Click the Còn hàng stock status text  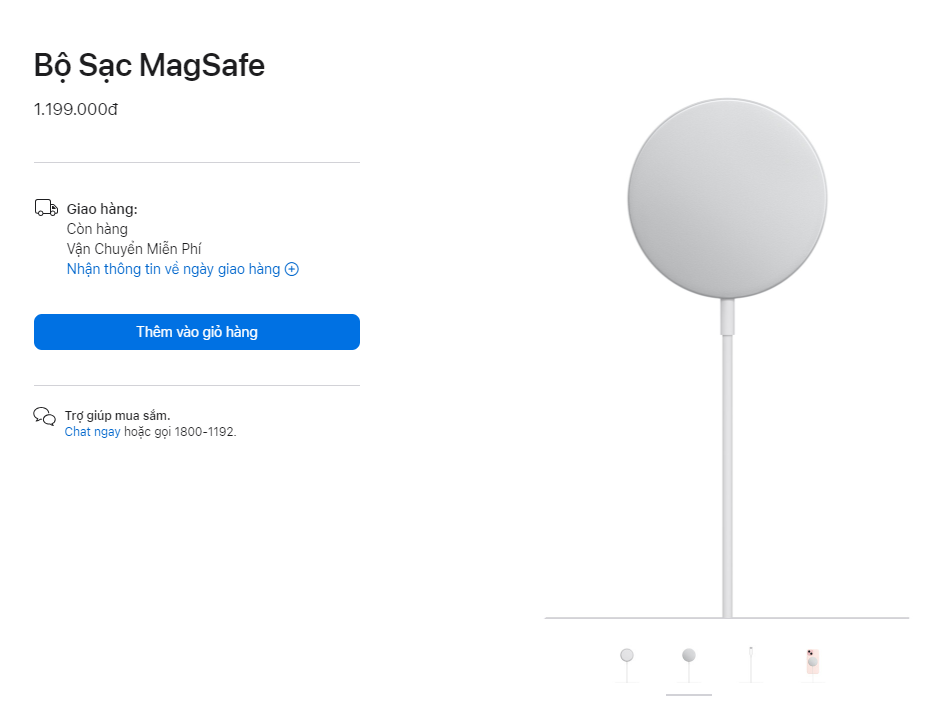pos(97,229)
